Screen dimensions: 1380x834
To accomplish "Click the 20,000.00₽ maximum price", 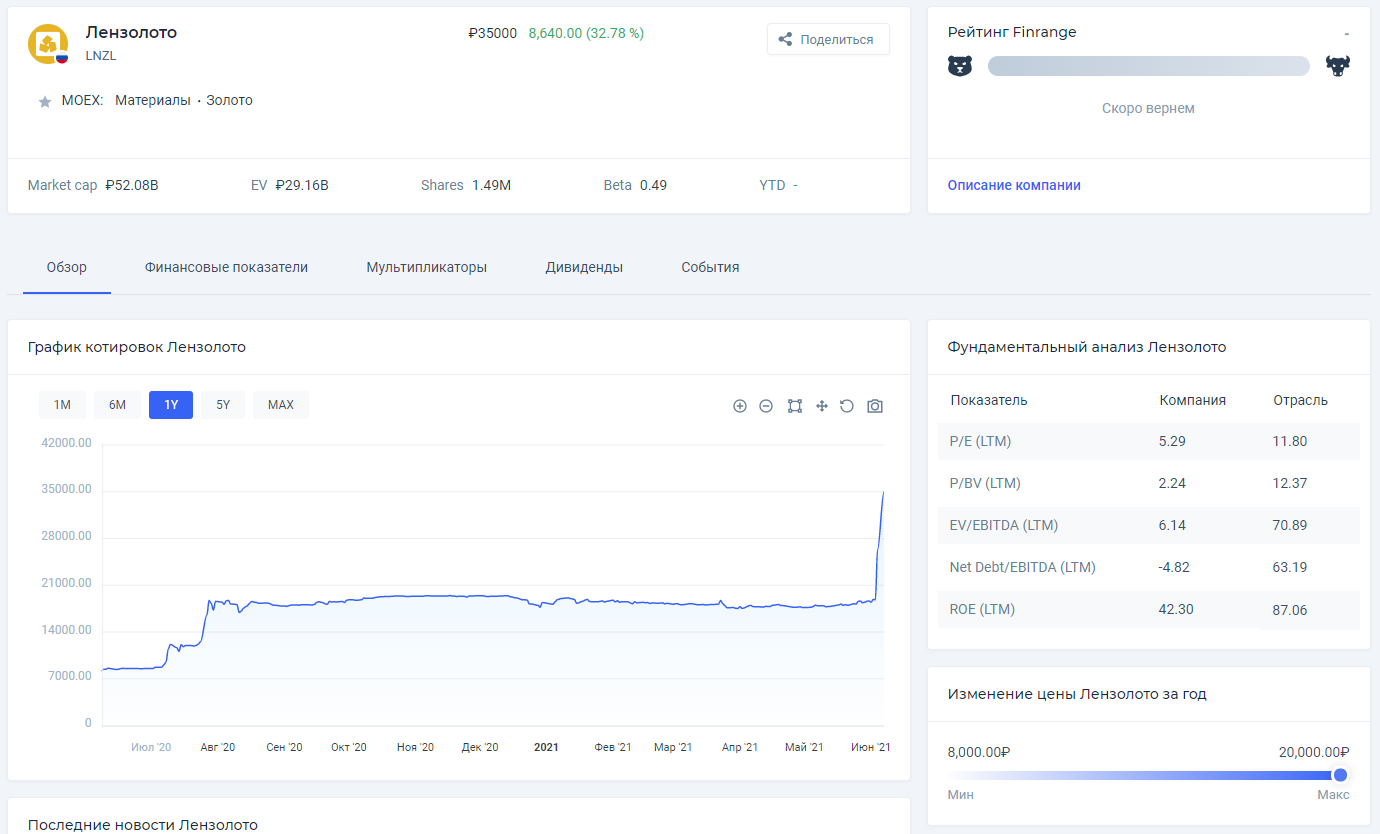I will tap(1314, 752).
